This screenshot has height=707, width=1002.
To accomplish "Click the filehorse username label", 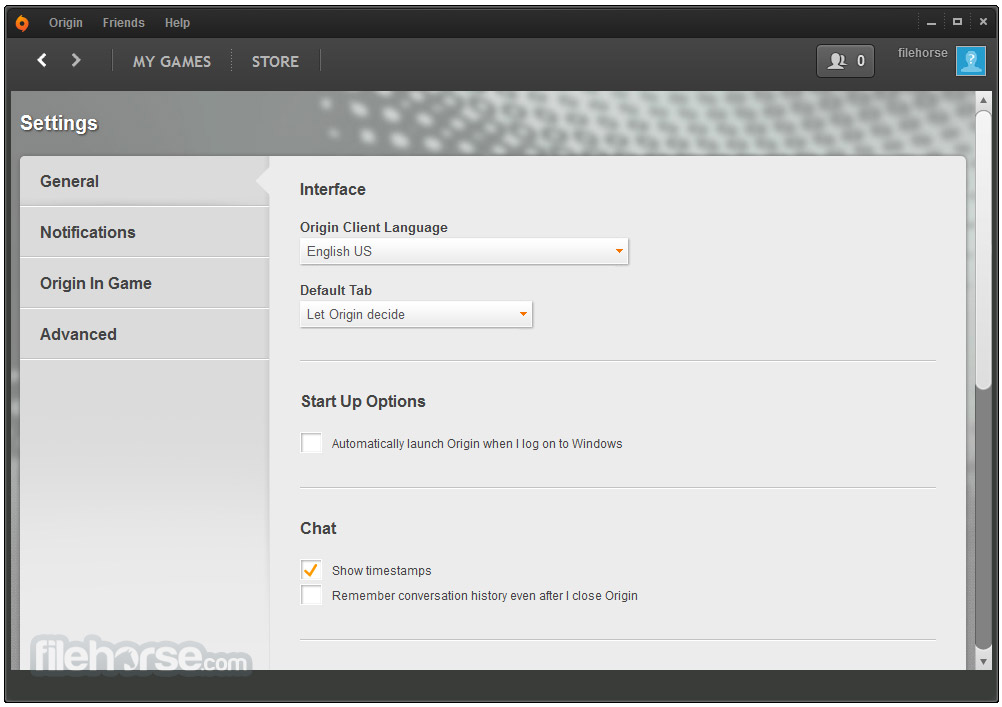I will click(x=922, y=53).
